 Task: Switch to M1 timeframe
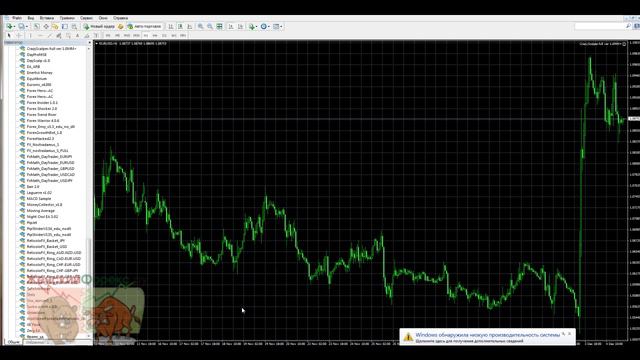pyautogui.click(x=108, y=36)
